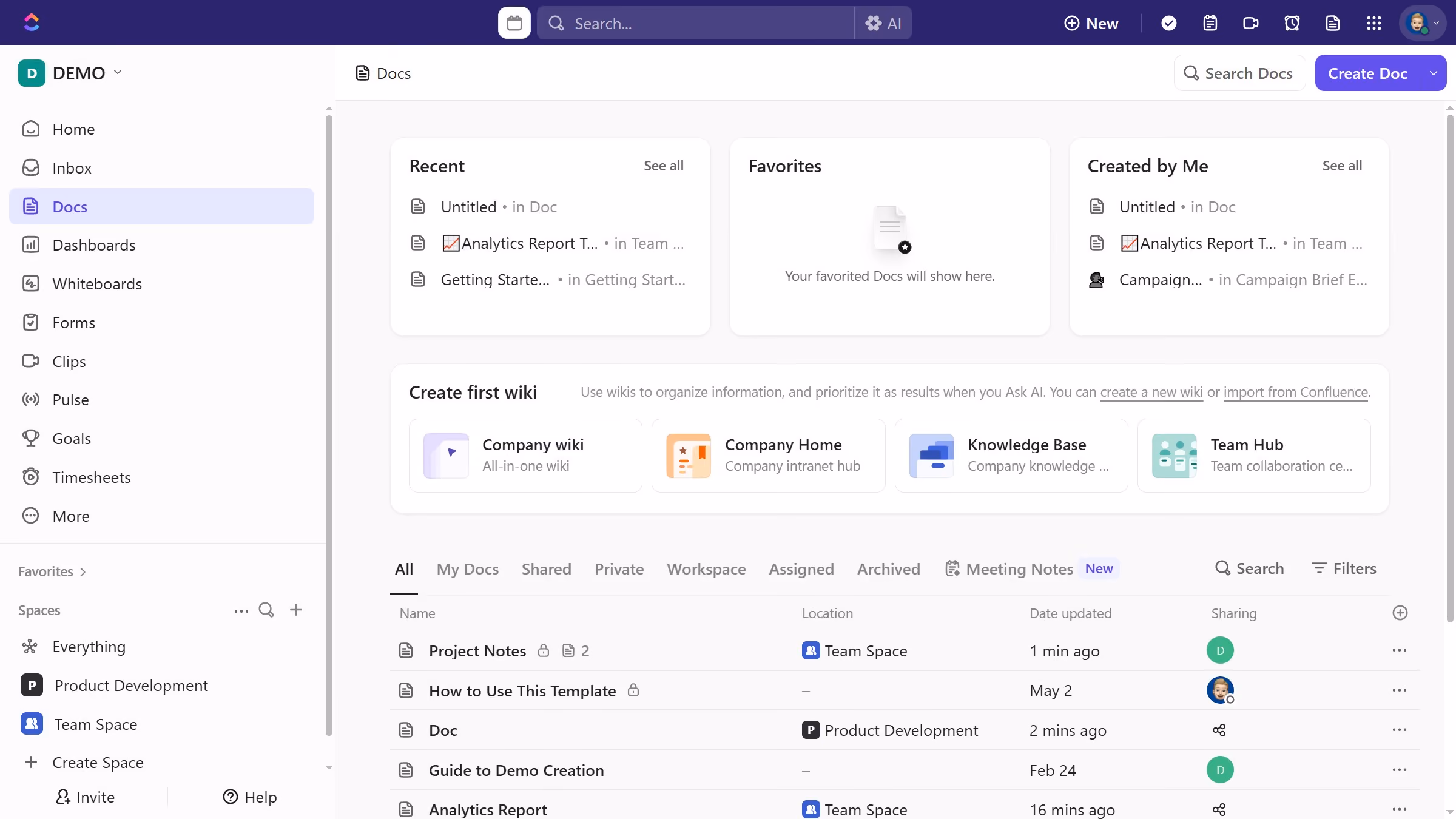This screenshot has height=819, width=1456.
Task: Click the Spaces search magnifier icon
Action: 266,610
